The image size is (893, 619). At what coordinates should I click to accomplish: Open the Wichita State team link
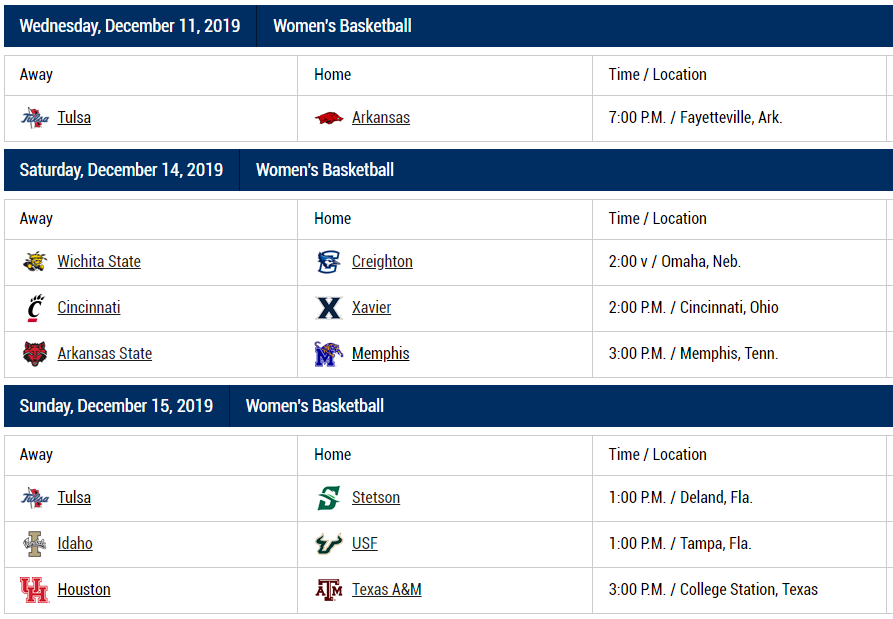(x=99, y=262)
